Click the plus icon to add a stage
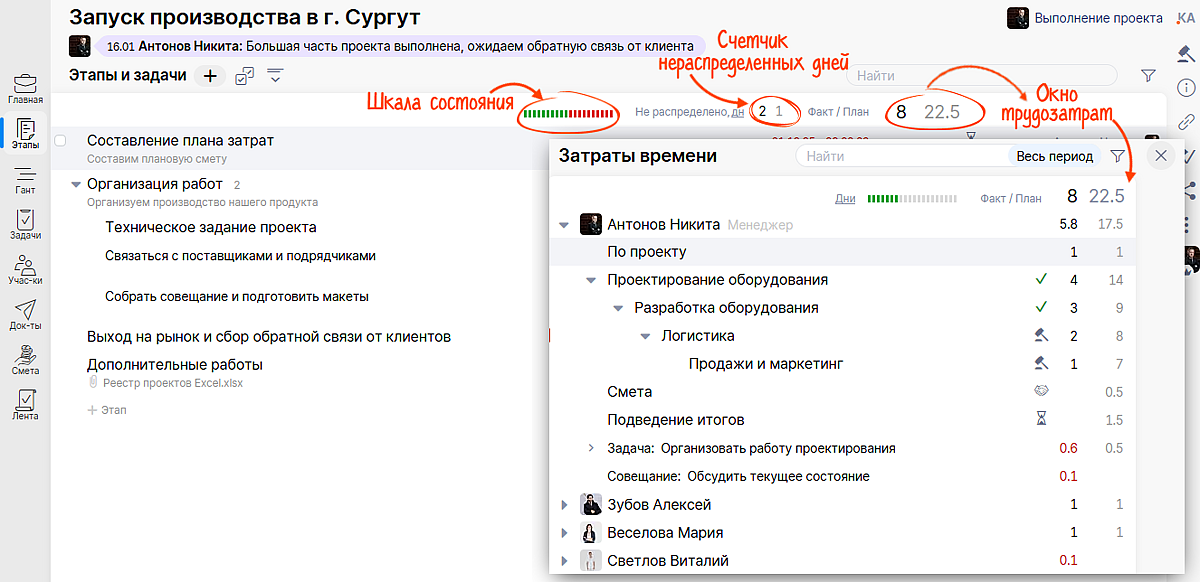The width and height of the screenshot is (1200, 582). 210,76
